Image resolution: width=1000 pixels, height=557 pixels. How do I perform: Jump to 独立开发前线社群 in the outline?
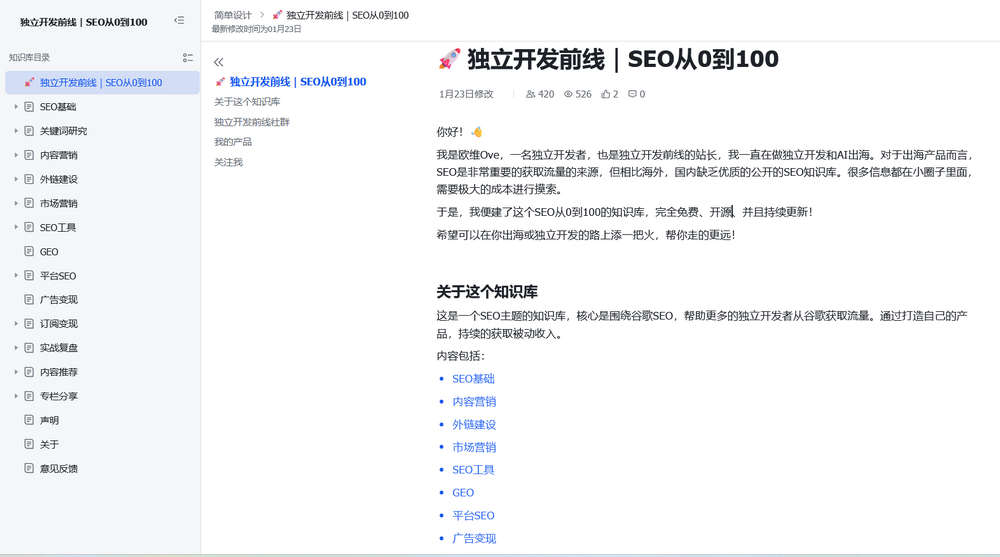coord(252,122)
